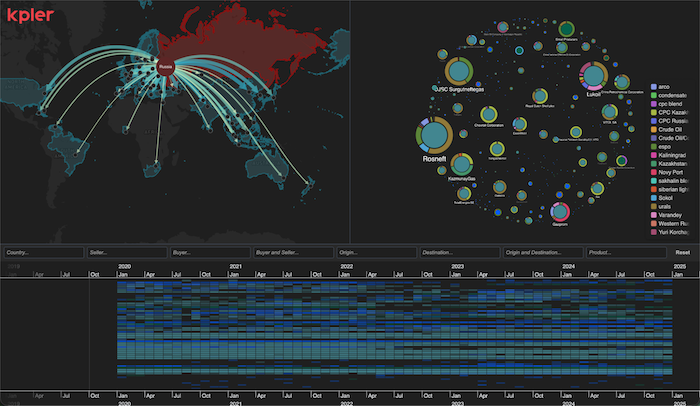Select the Gazprom donut node
The height and width of the screenshot is (406, 700).
560,211
